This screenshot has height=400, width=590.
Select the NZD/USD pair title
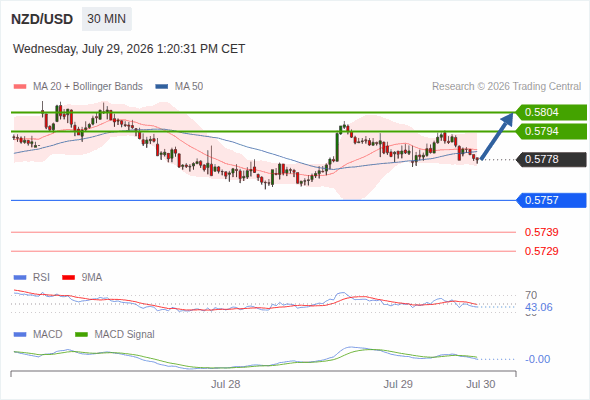coord(42,19)
